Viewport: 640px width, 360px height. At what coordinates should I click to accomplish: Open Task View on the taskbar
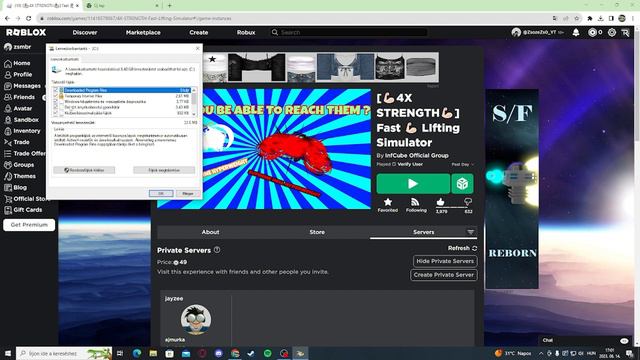click(120, 353)
